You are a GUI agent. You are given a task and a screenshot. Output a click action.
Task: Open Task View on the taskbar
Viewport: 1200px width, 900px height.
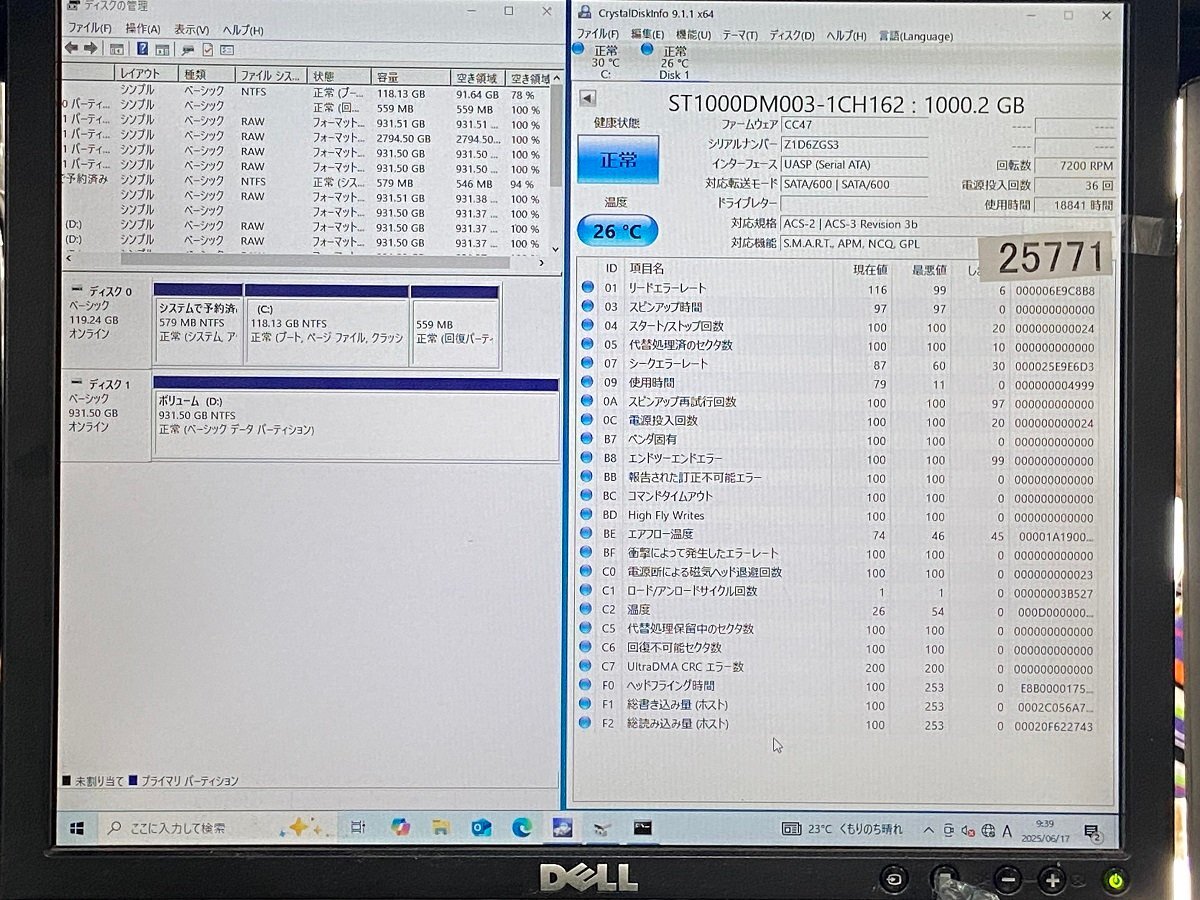357,827
